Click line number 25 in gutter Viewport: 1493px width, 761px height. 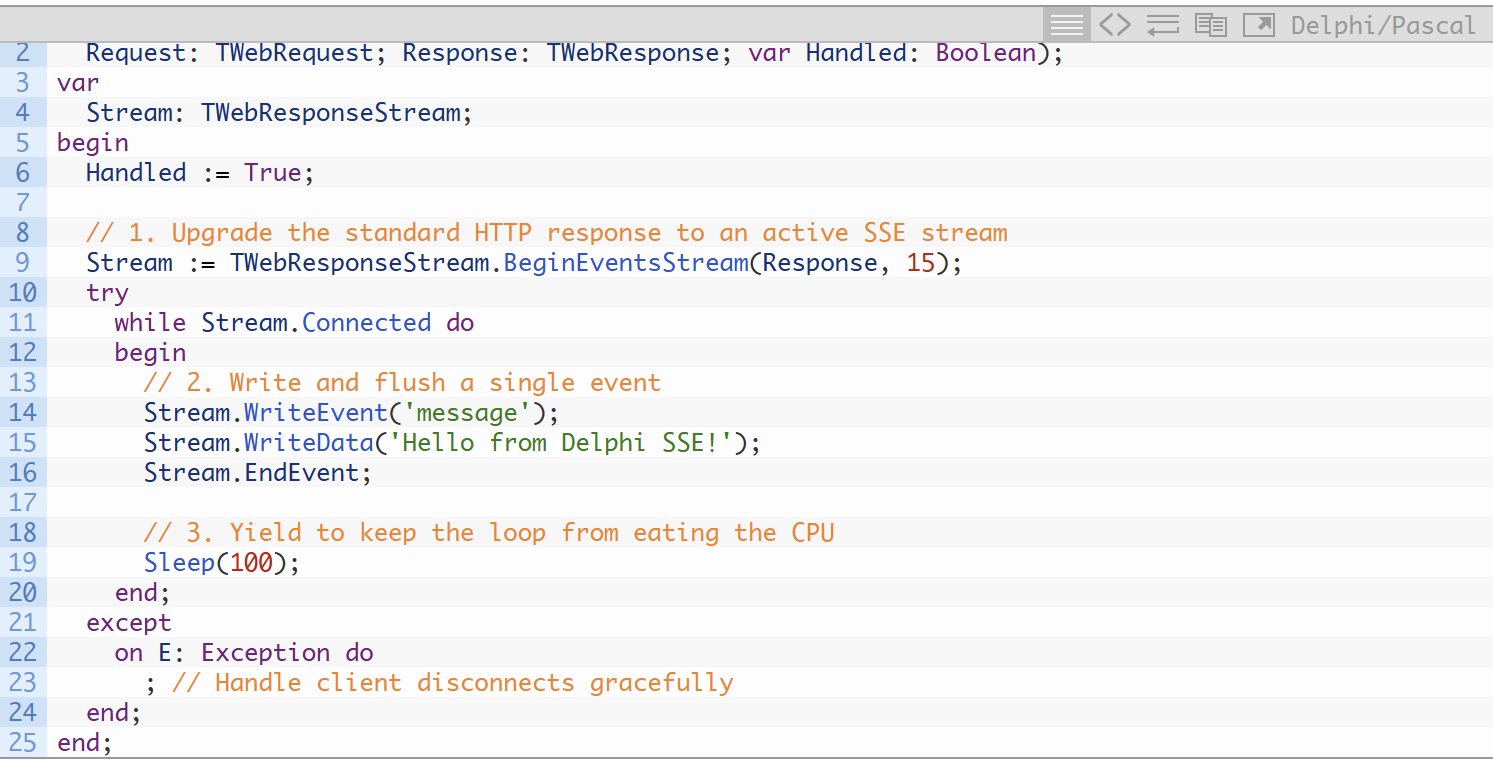click(x=23, y=742)
